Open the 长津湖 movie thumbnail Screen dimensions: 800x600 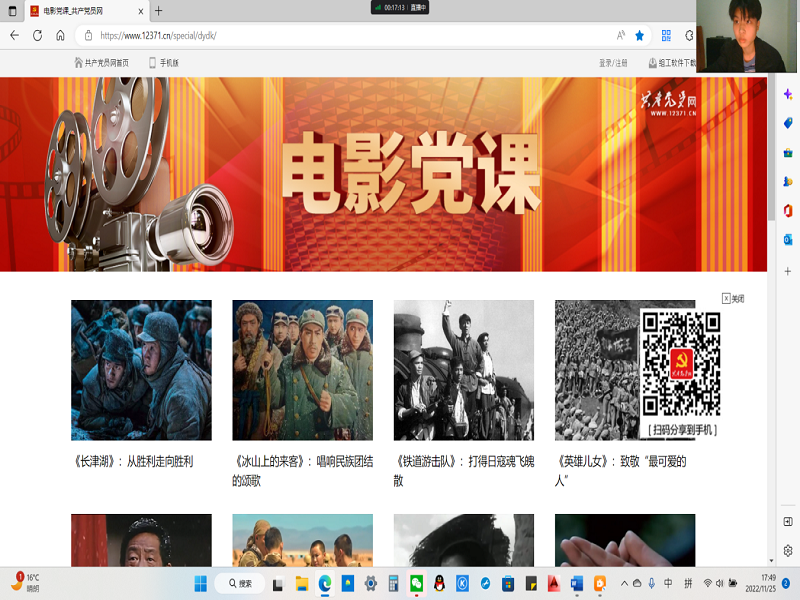pos(141,370)
